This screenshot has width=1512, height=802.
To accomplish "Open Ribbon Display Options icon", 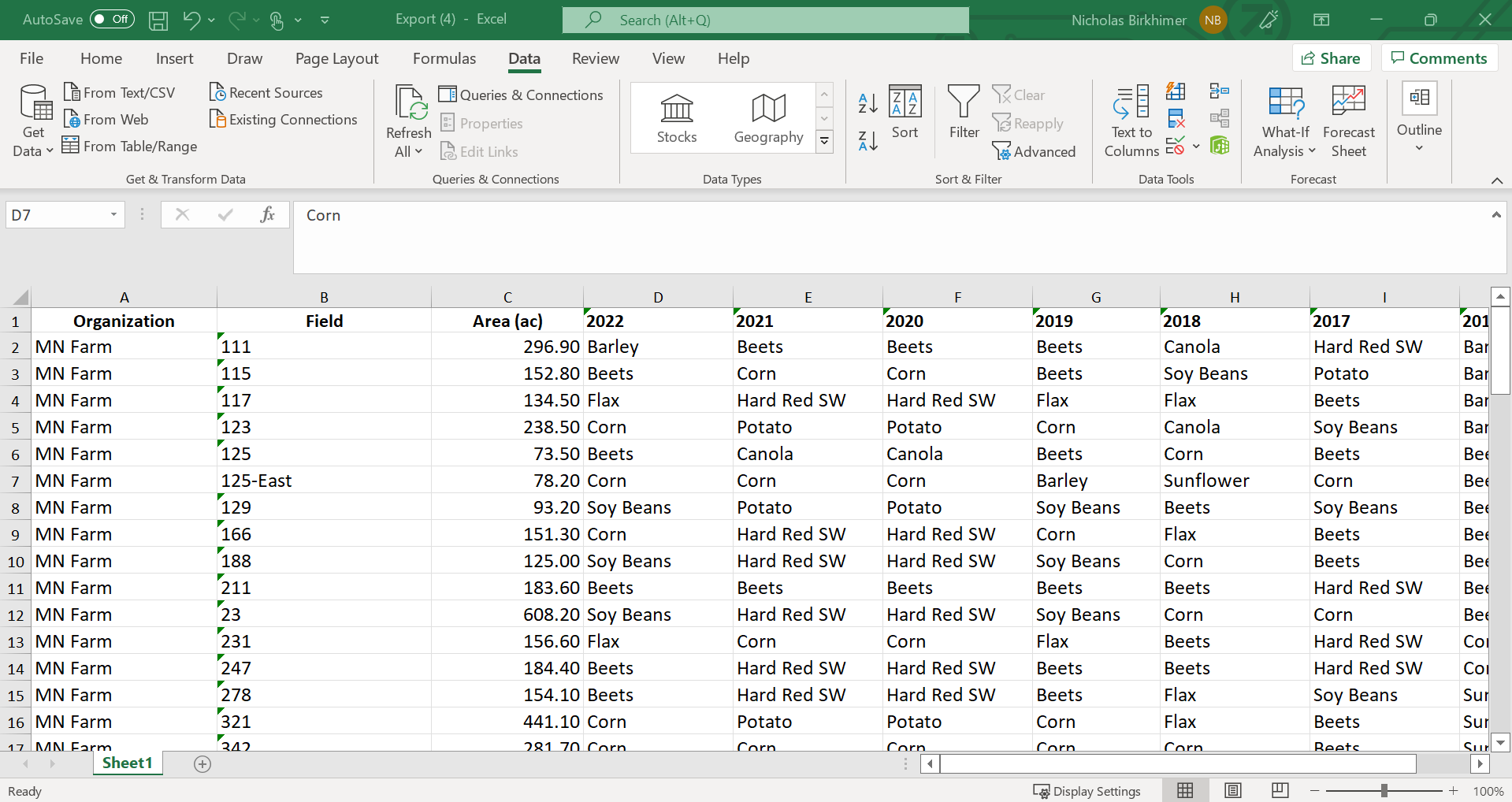I will coord(1321,20).
